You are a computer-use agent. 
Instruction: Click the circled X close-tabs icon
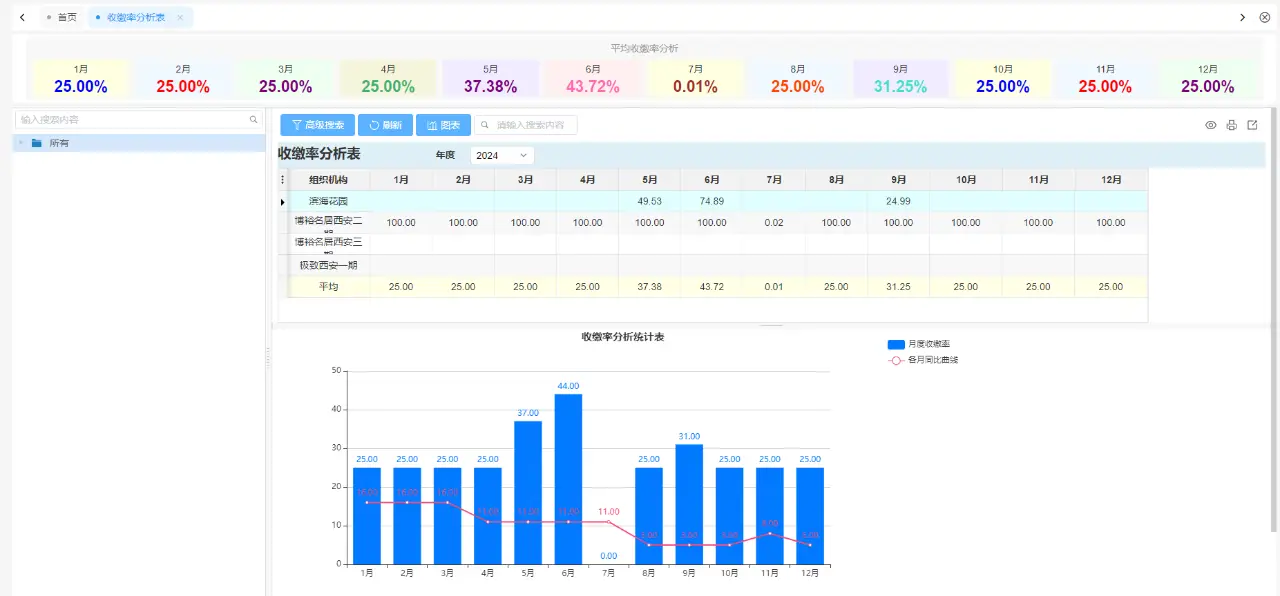click(x=1264, y=17)
